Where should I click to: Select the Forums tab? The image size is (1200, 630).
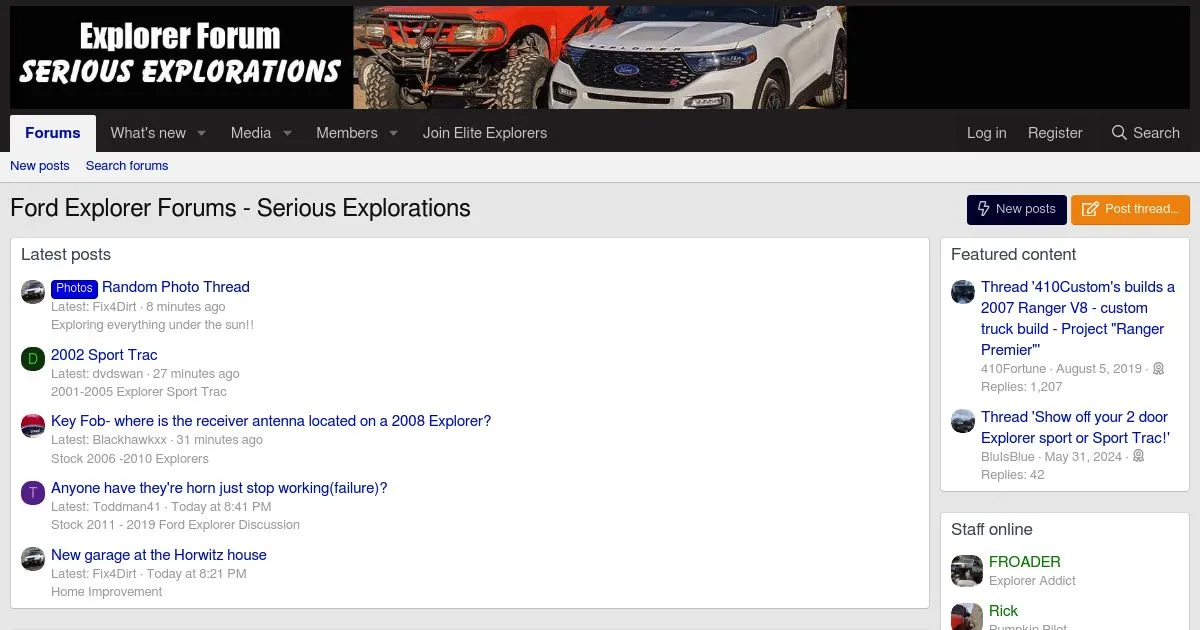point(53,133)
